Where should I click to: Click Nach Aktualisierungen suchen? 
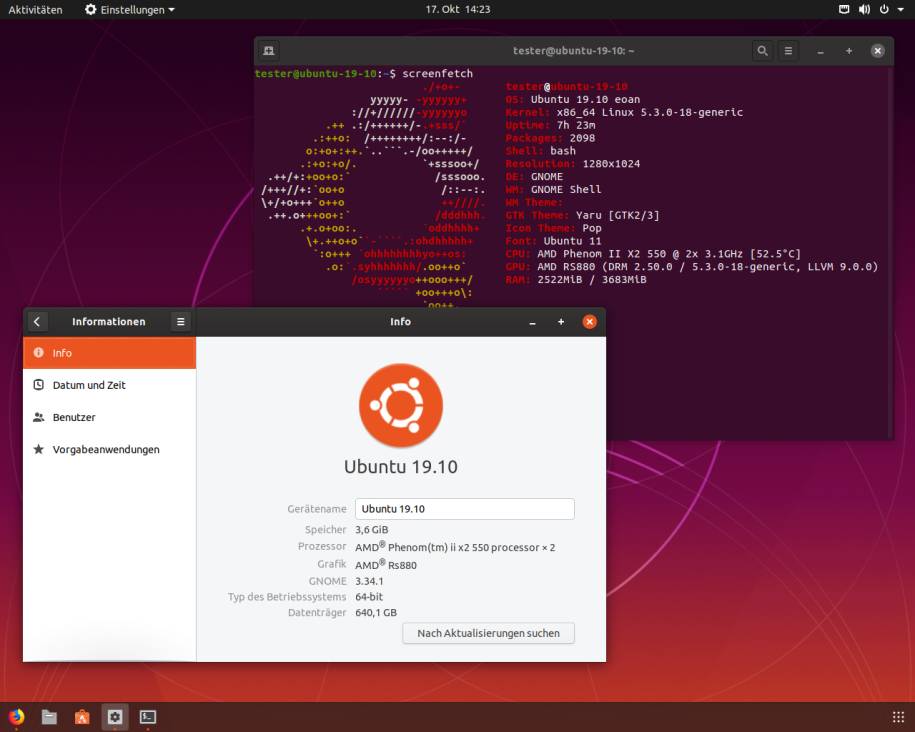(488, 633)
